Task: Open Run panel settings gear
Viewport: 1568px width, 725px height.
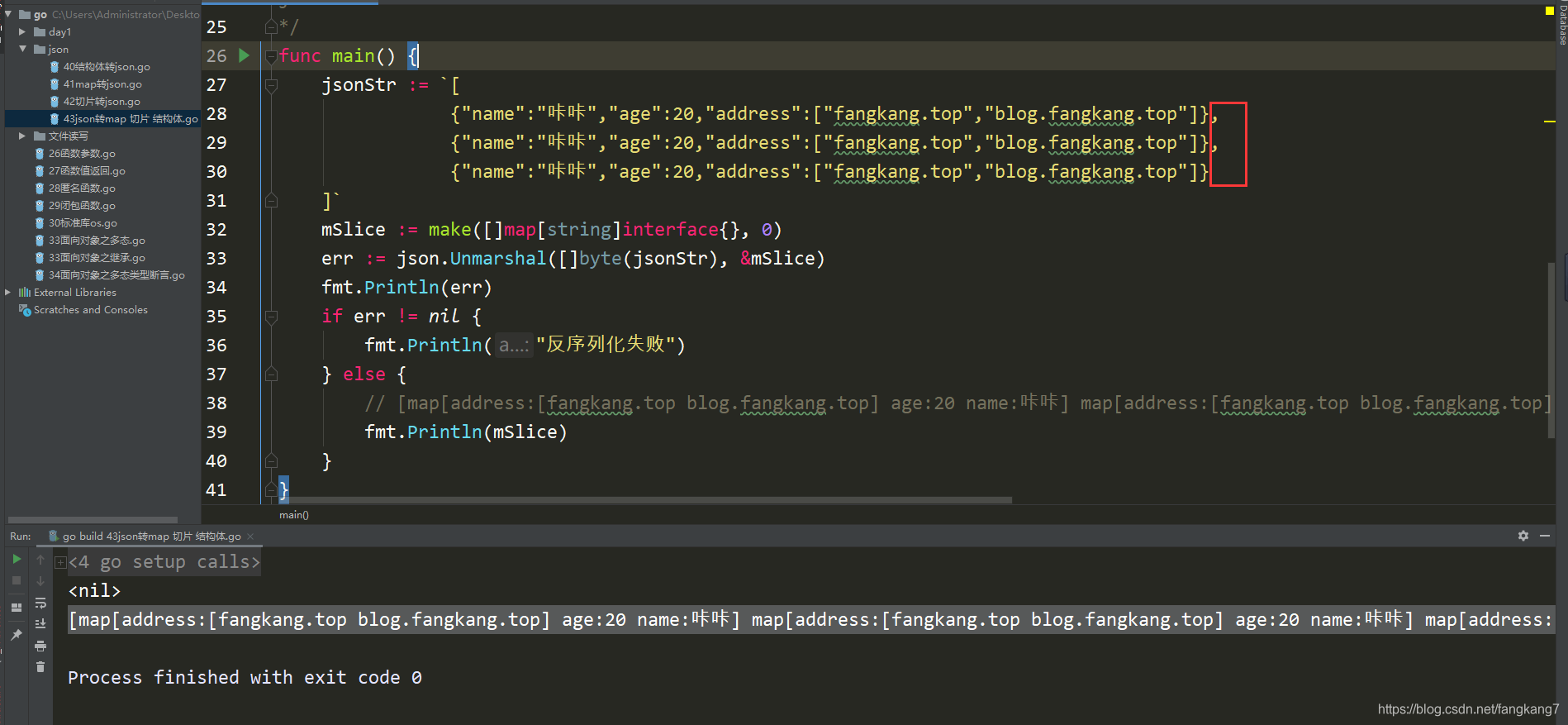Action: tap(1523, 536)
